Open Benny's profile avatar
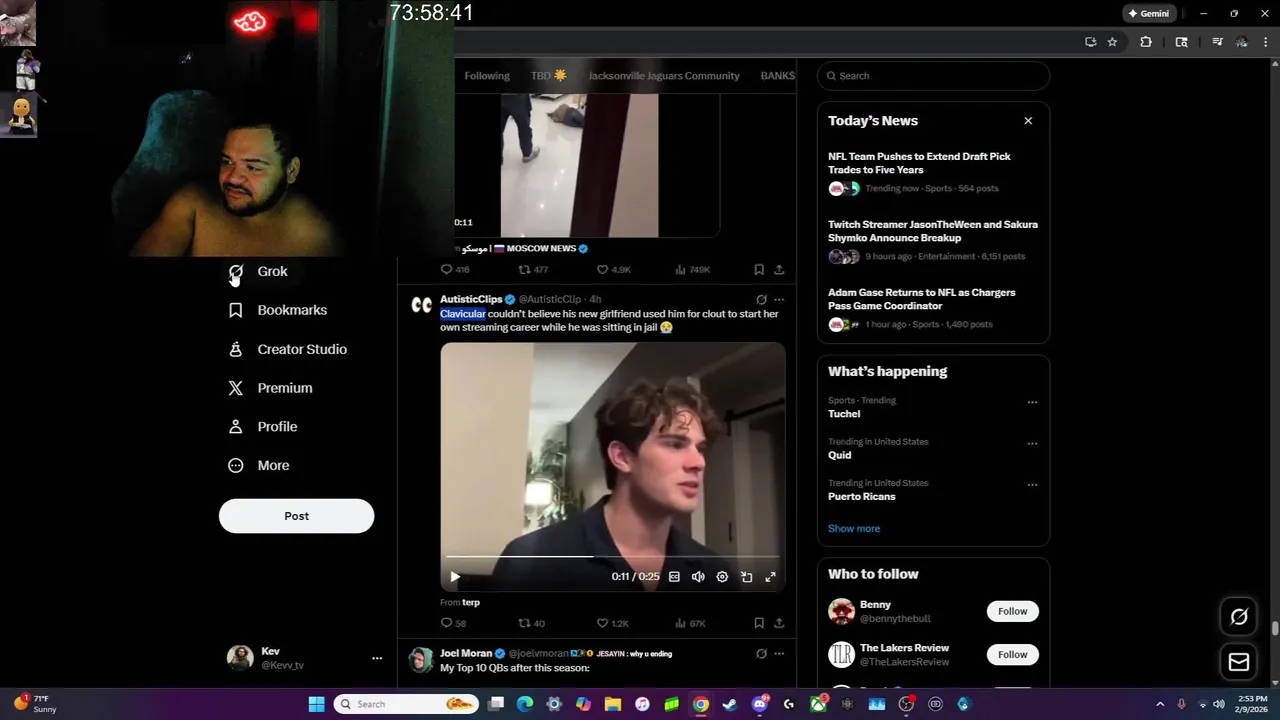 pyautogui.click(x=842, y=611)
